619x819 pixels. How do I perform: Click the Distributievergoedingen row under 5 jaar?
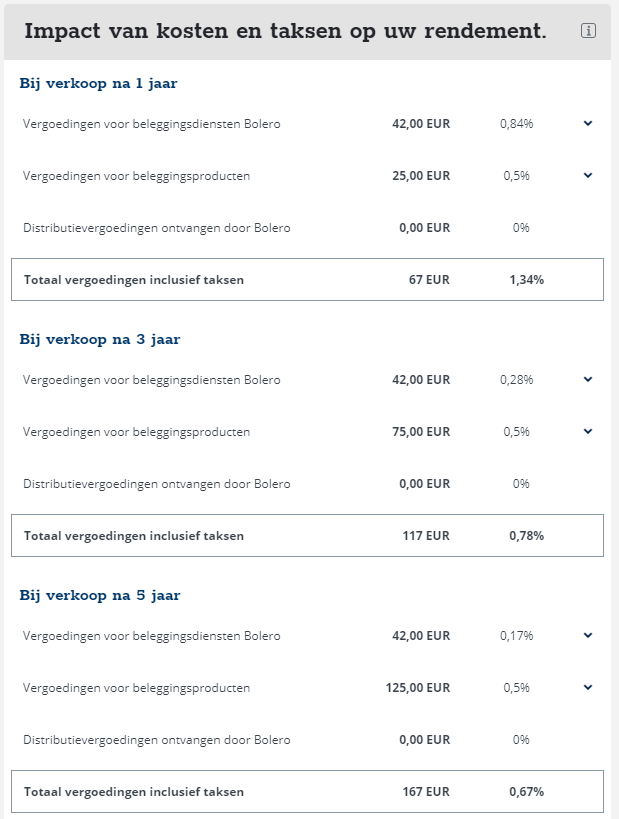(x=307, y=740)
